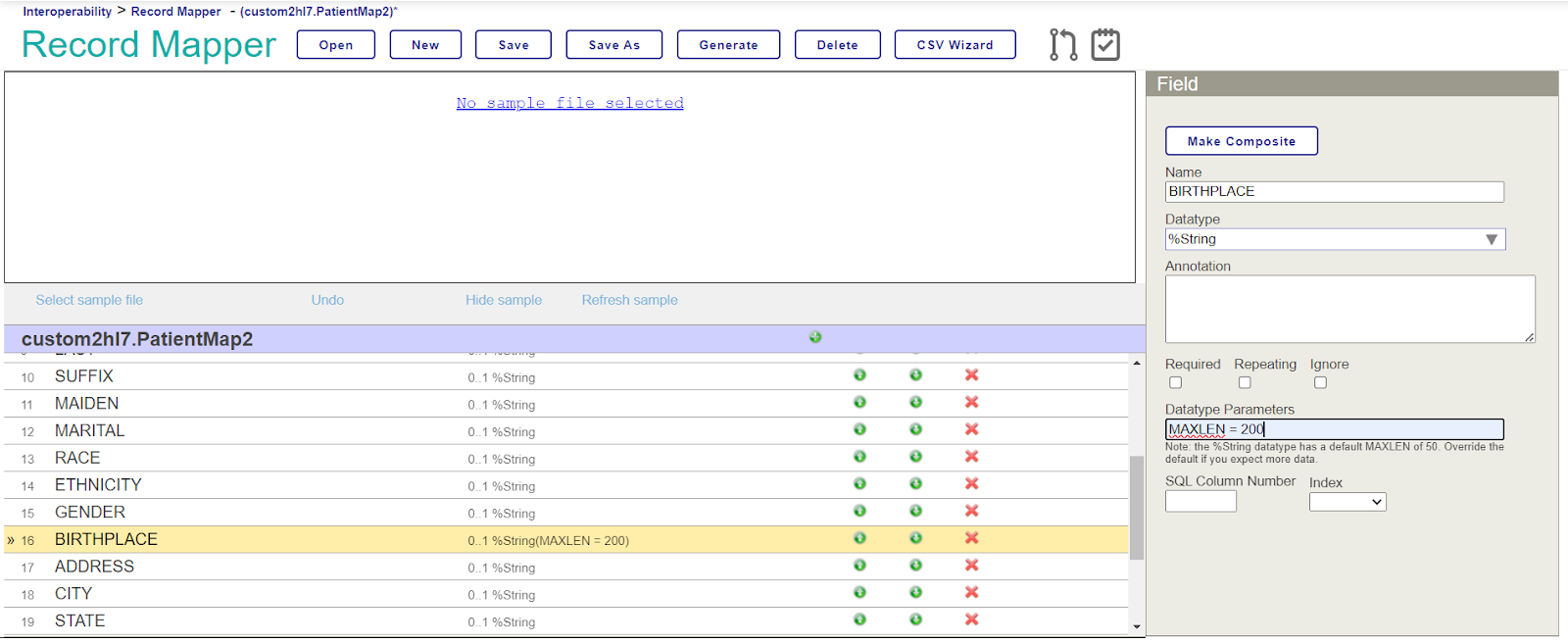The image size is (1568, 643).
Task: Select the RACE field row
Action: 566,458
